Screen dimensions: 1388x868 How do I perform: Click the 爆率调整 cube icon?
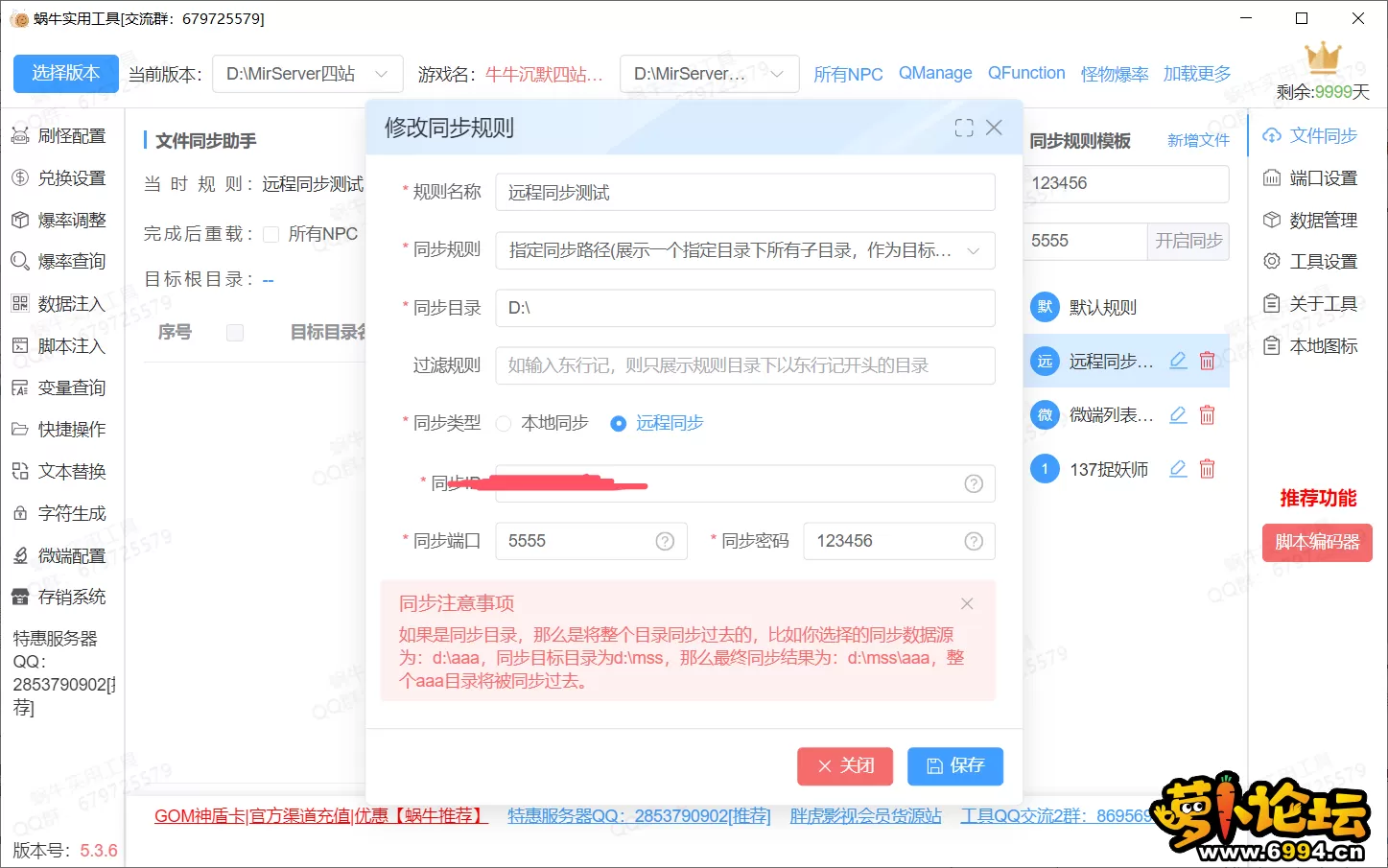pyautogui.click(x=20, y=220)
